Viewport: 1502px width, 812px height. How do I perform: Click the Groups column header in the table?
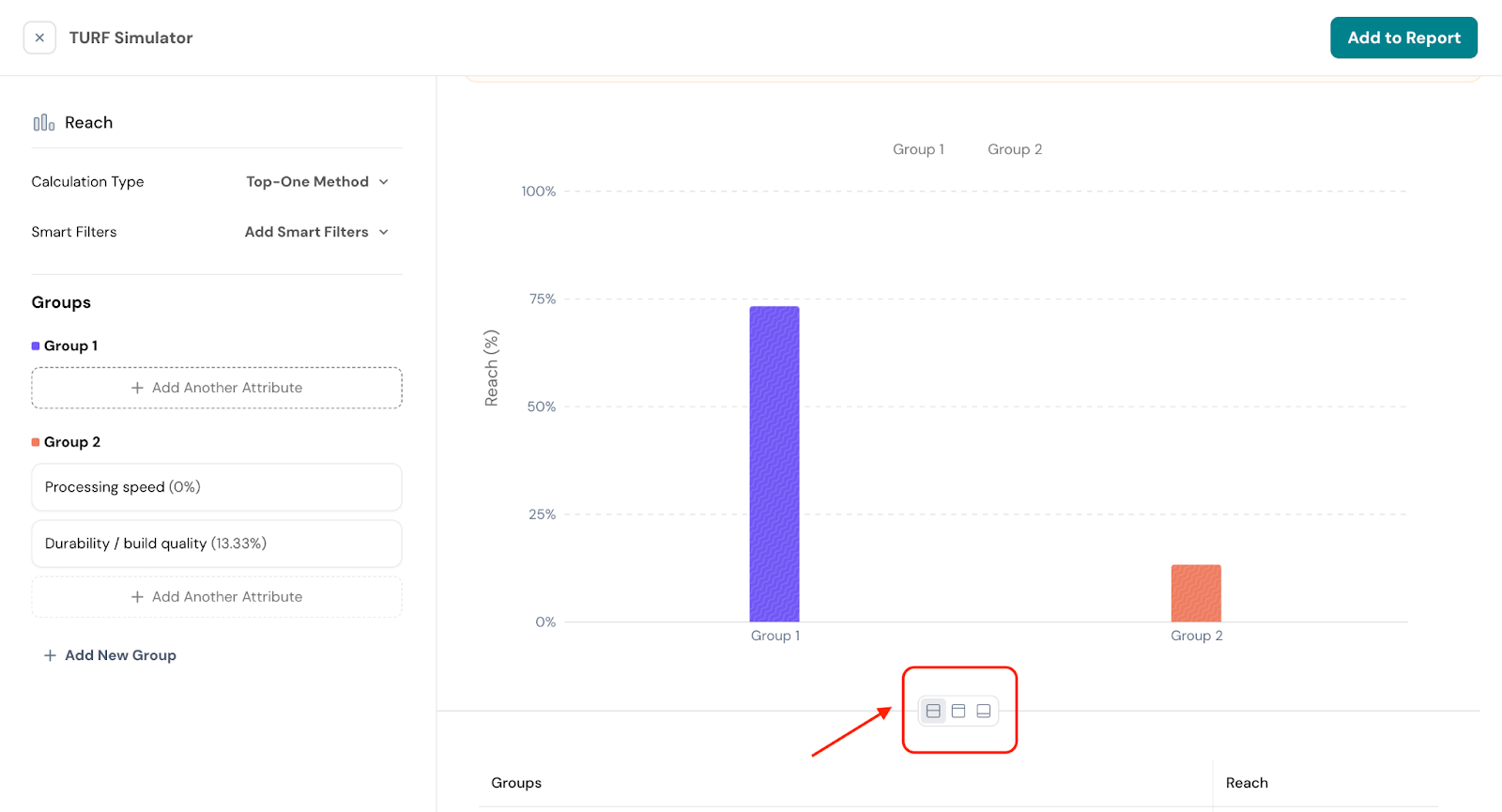point(516,783)
